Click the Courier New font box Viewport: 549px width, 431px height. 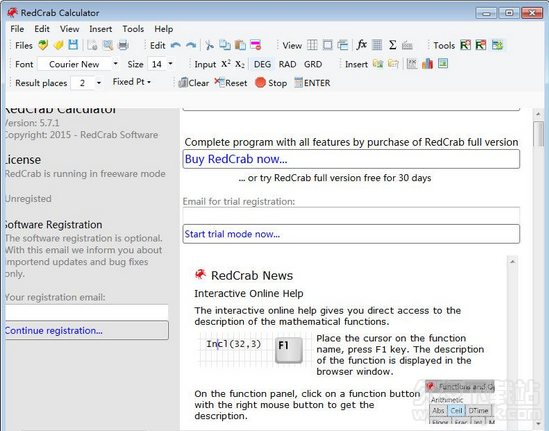pyautogui.click(x=75, y=64)
